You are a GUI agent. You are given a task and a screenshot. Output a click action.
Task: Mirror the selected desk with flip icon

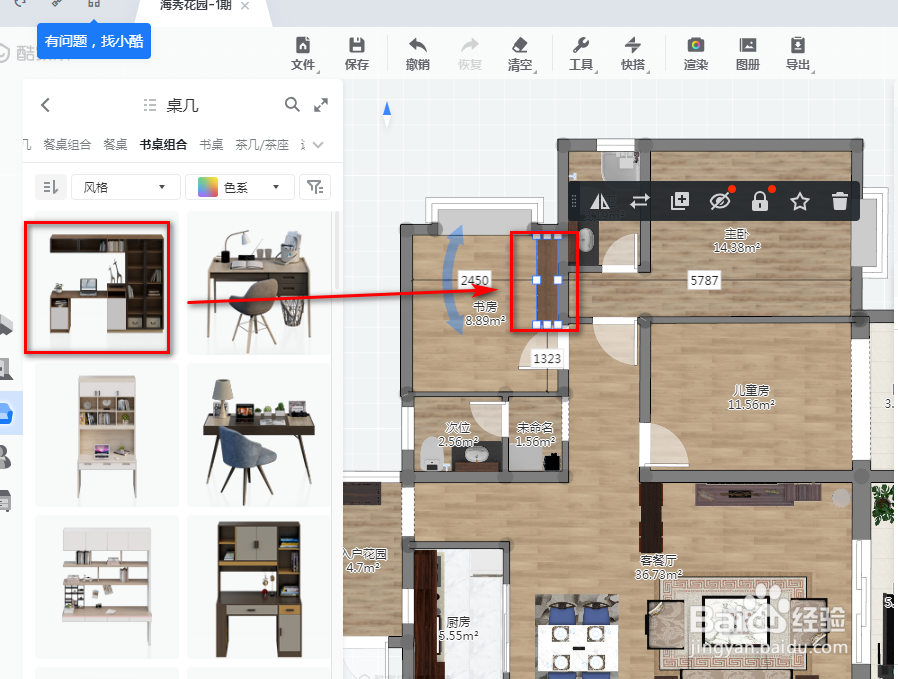(600, 201)
